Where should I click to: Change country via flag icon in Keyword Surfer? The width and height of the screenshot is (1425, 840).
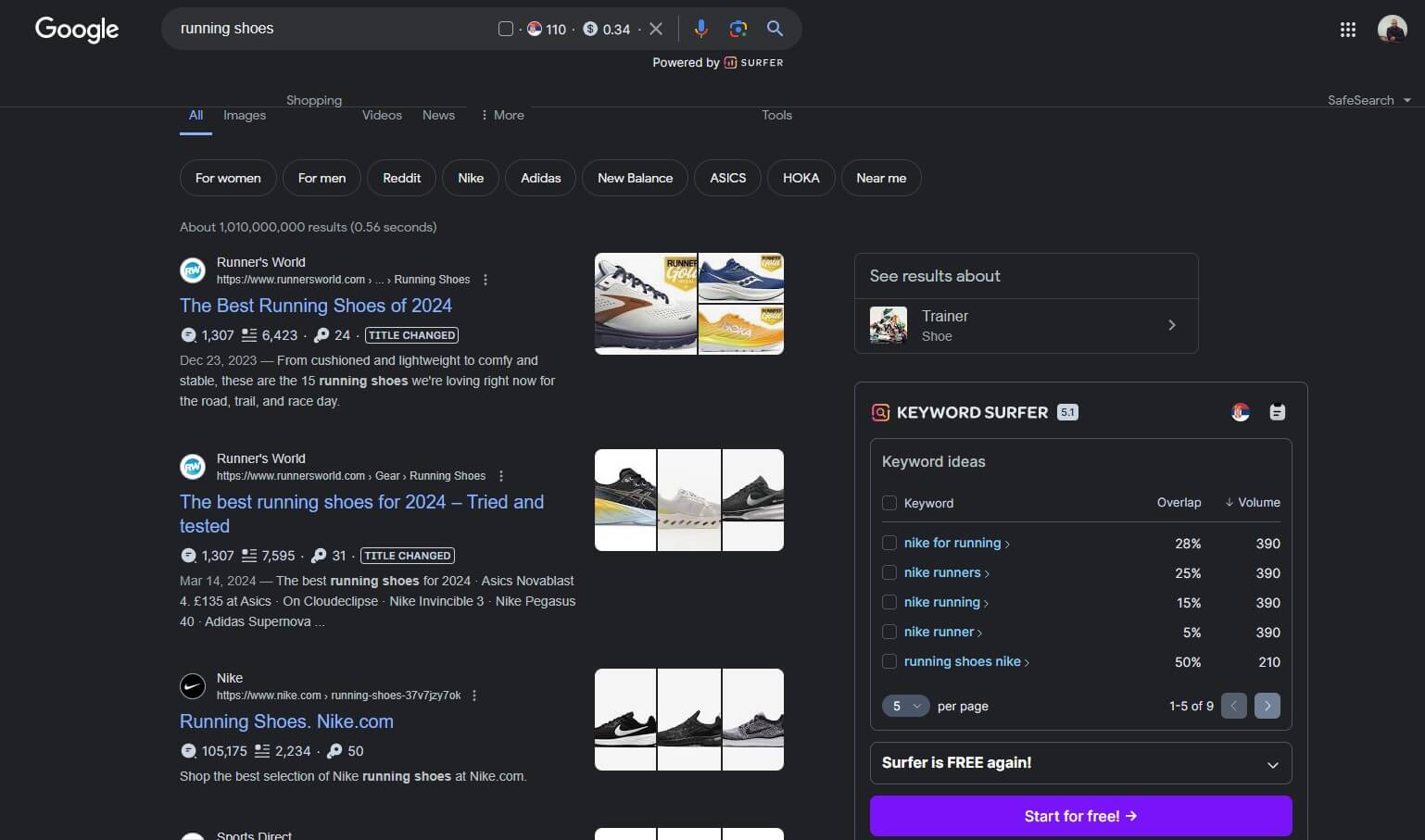pos(1241,412)
